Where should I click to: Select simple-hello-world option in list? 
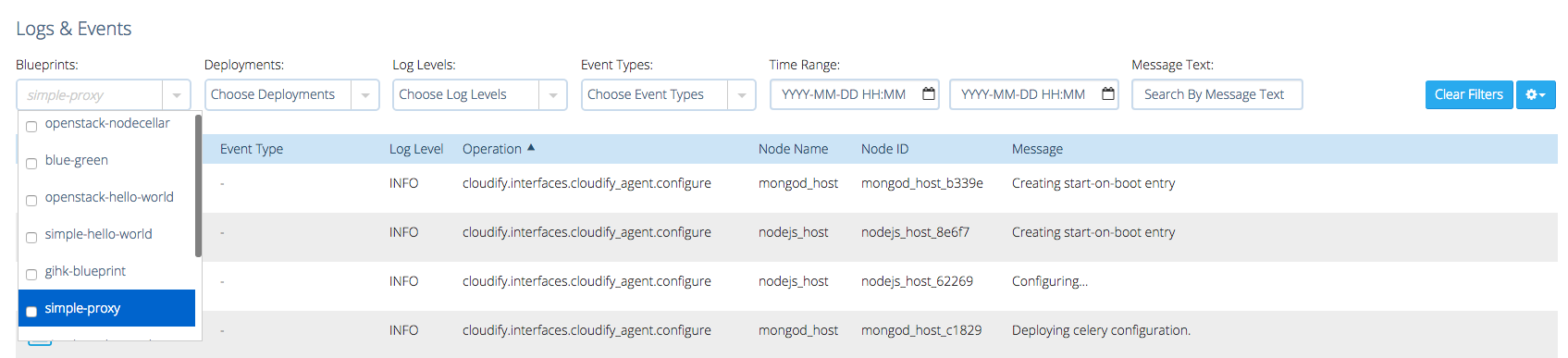(107, 234)
